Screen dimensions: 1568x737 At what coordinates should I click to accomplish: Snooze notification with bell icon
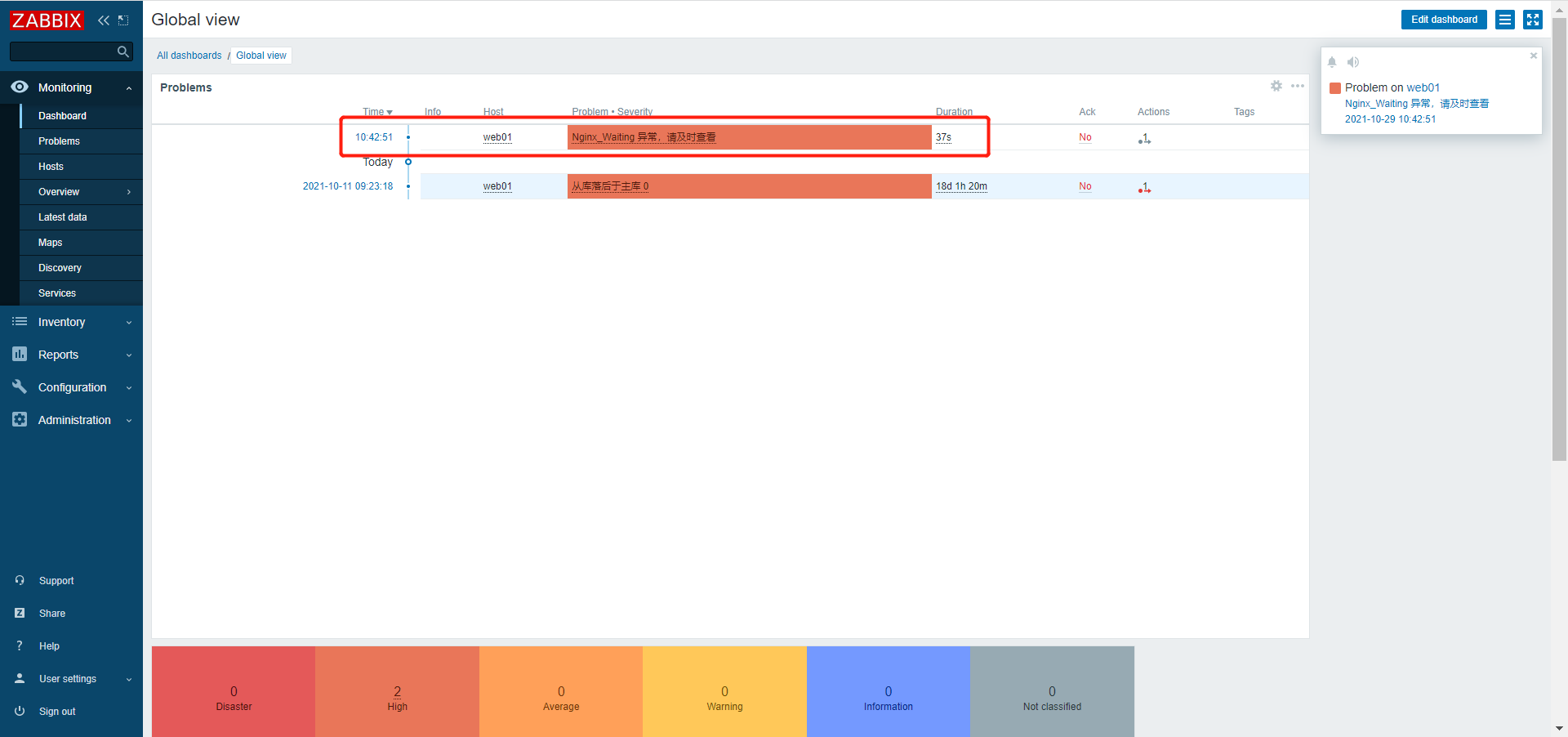click(x=1332, y=62)
